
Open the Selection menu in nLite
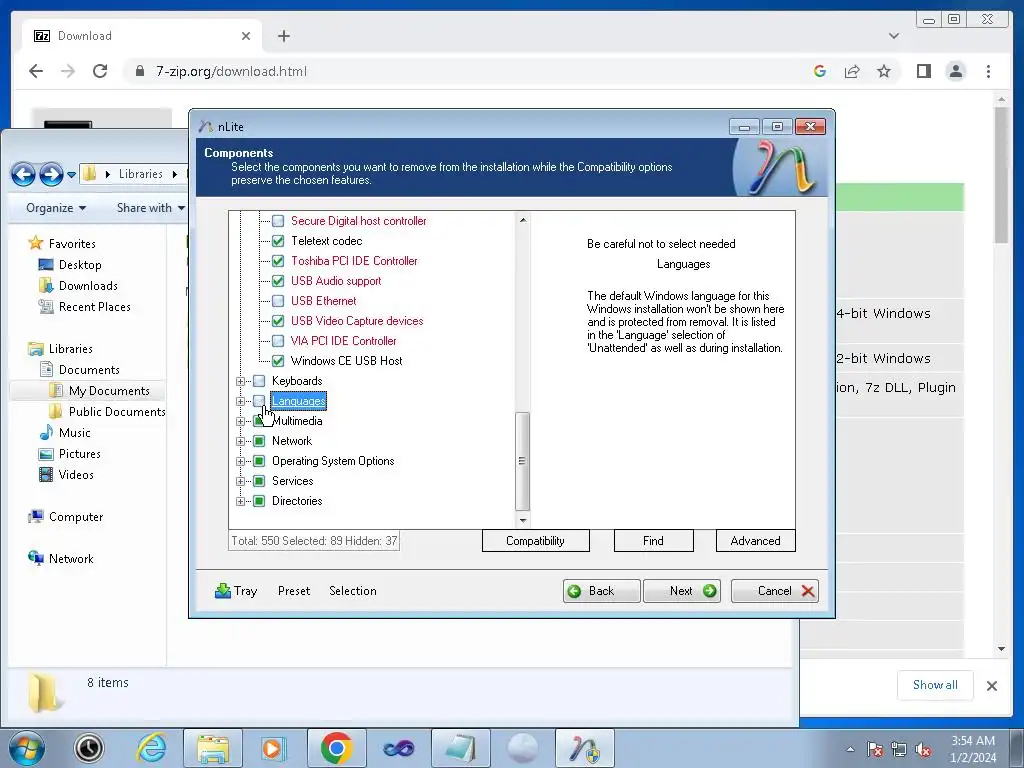tap(353, 591)
